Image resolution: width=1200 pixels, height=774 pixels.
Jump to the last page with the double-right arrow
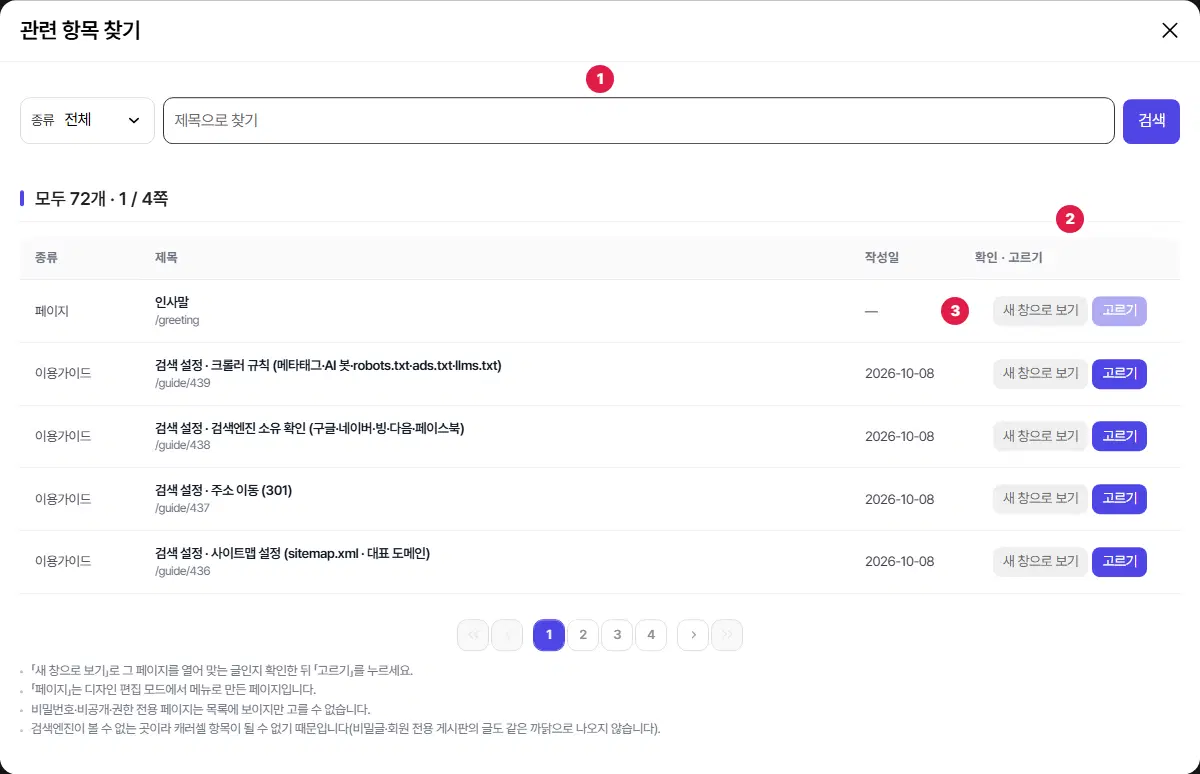click(x=727, y=635)
